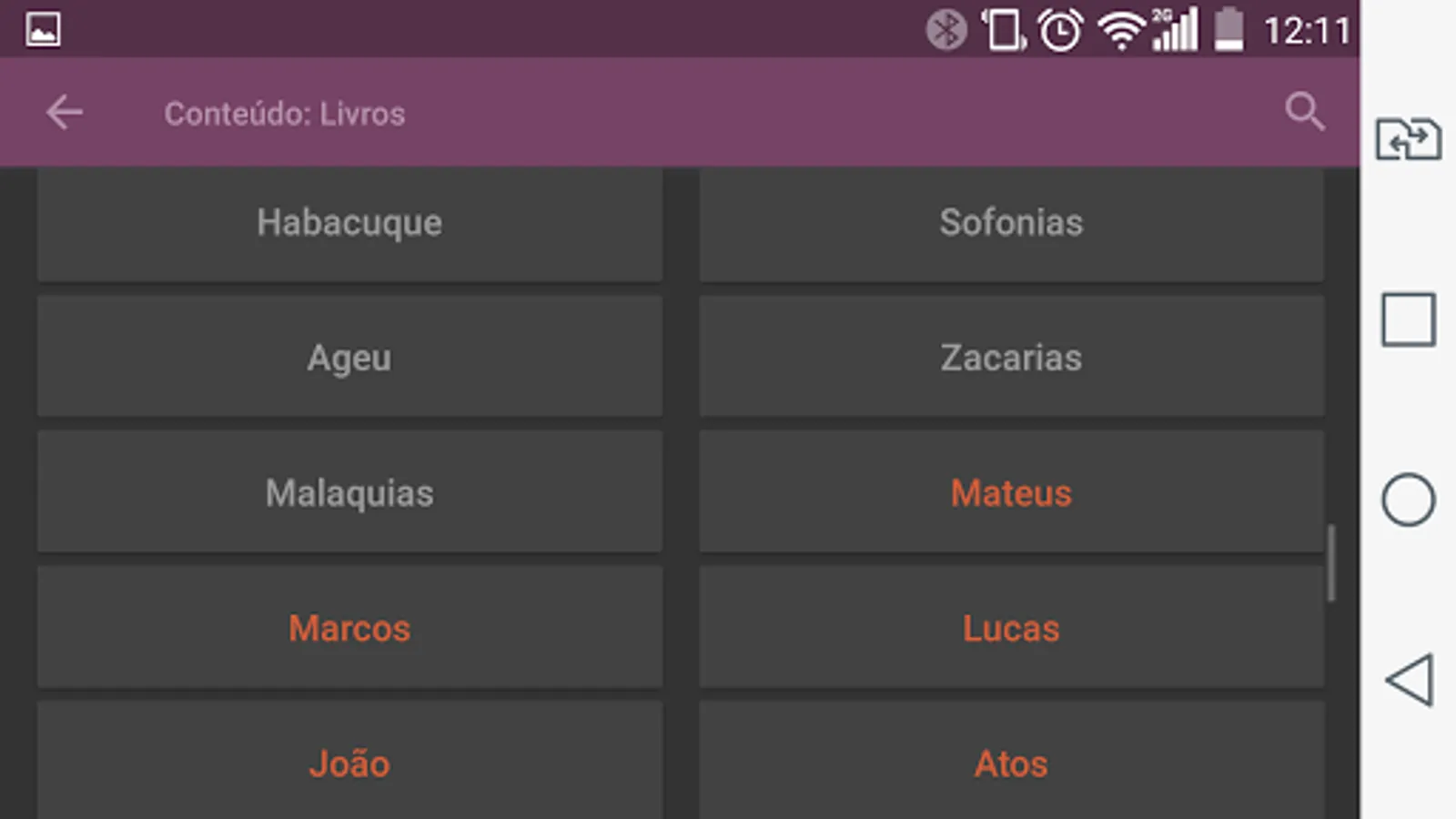Open Zacarias from the book list
This screenshot has width=1456, height=819.
1011,358
